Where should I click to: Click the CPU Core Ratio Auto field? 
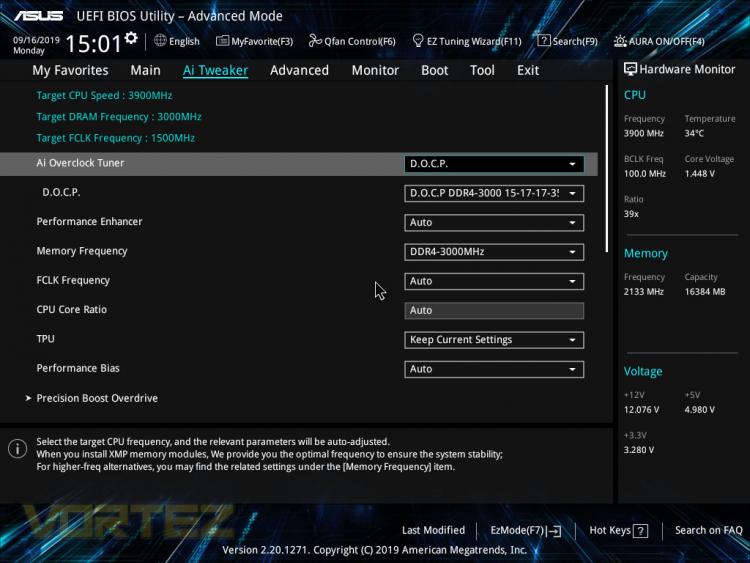(494, 310)
